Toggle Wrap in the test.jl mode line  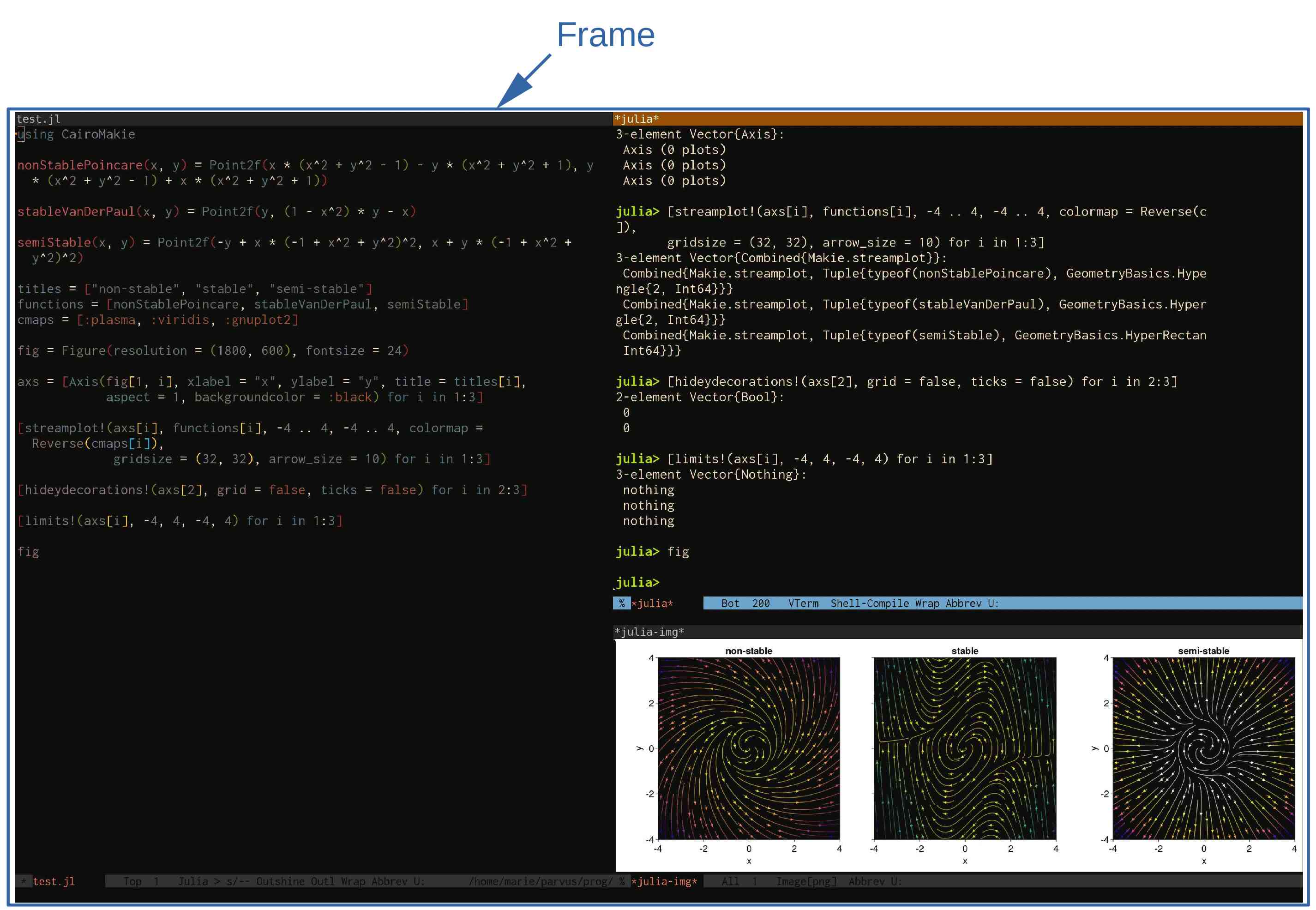pos(353,881)
